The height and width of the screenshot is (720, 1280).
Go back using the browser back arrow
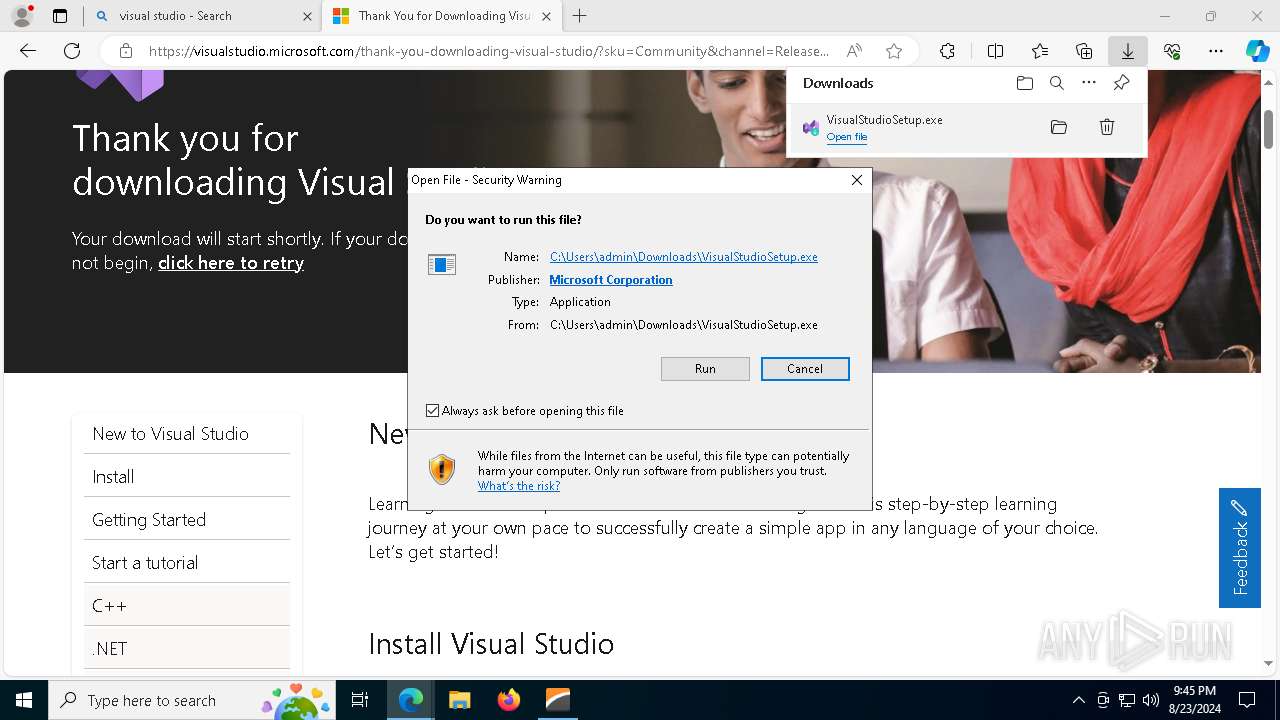point(28,51)
